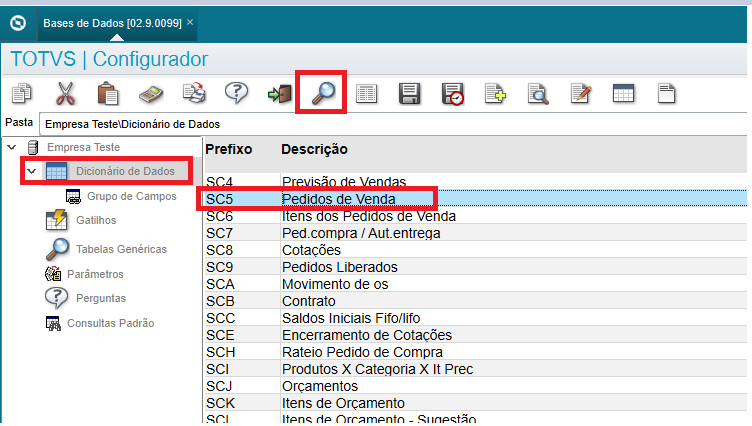The height and width of the screenshot is (426, 752).
Task: Open Parâmetros tree item
Action: [95, 274]
